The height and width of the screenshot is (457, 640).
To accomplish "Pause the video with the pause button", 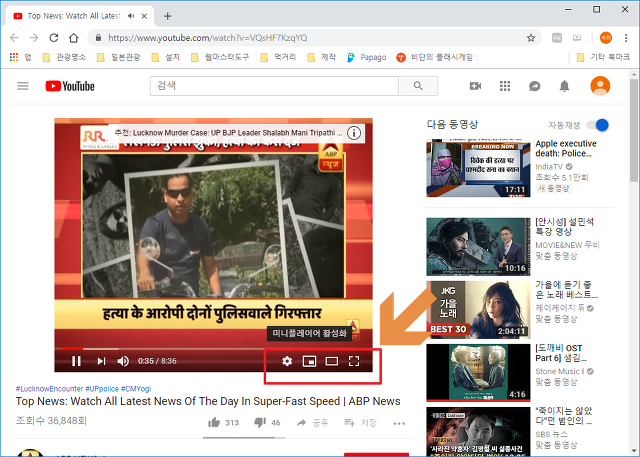I will pyautogui.click(x=76, y=361).
